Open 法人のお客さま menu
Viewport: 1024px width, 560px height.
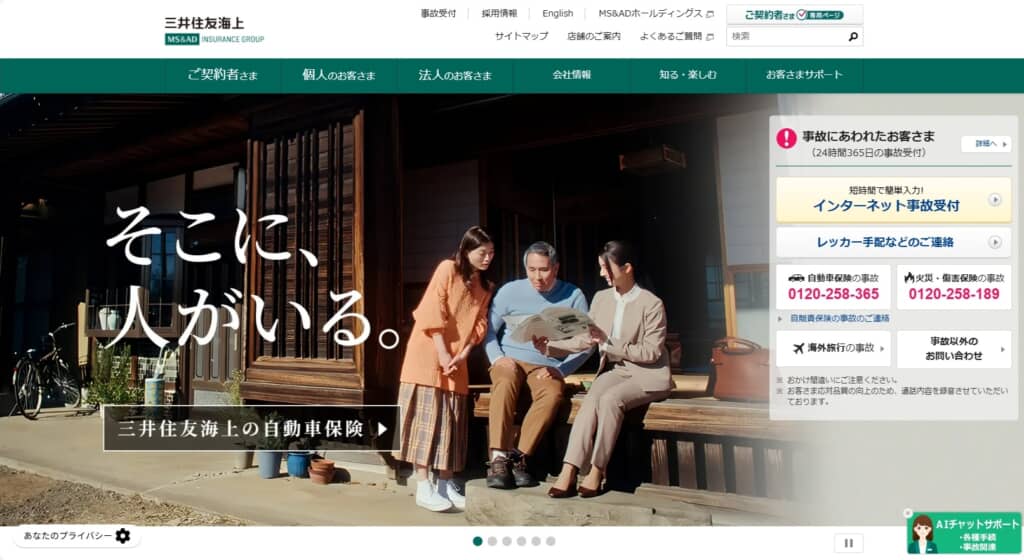point(455,75)
